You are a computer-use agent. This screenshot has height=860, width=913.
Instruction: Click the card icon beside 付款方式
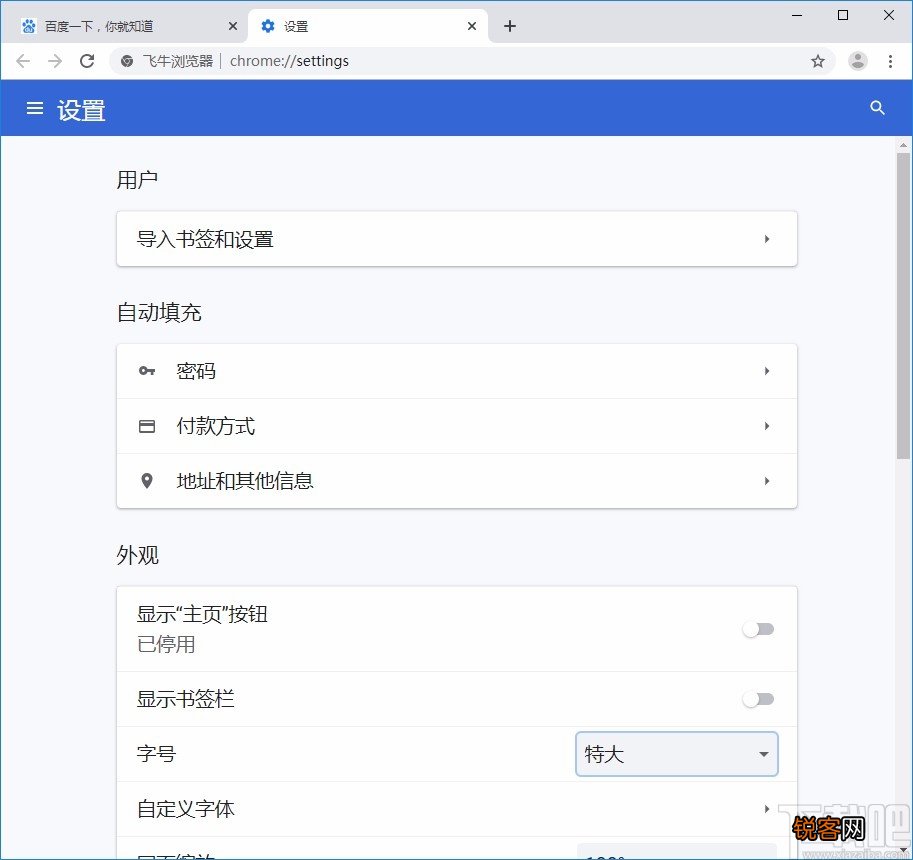click(x=147, y=426)
